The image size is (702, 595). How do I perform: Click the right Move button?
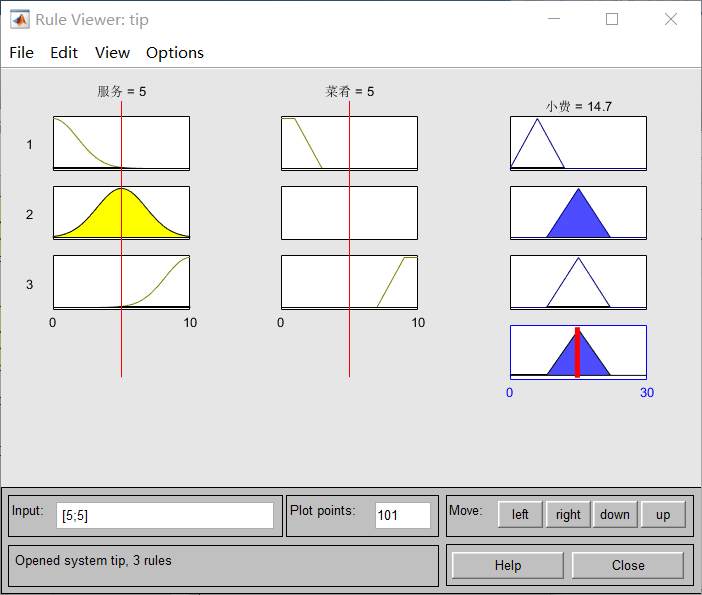click(x=568, y=514)
